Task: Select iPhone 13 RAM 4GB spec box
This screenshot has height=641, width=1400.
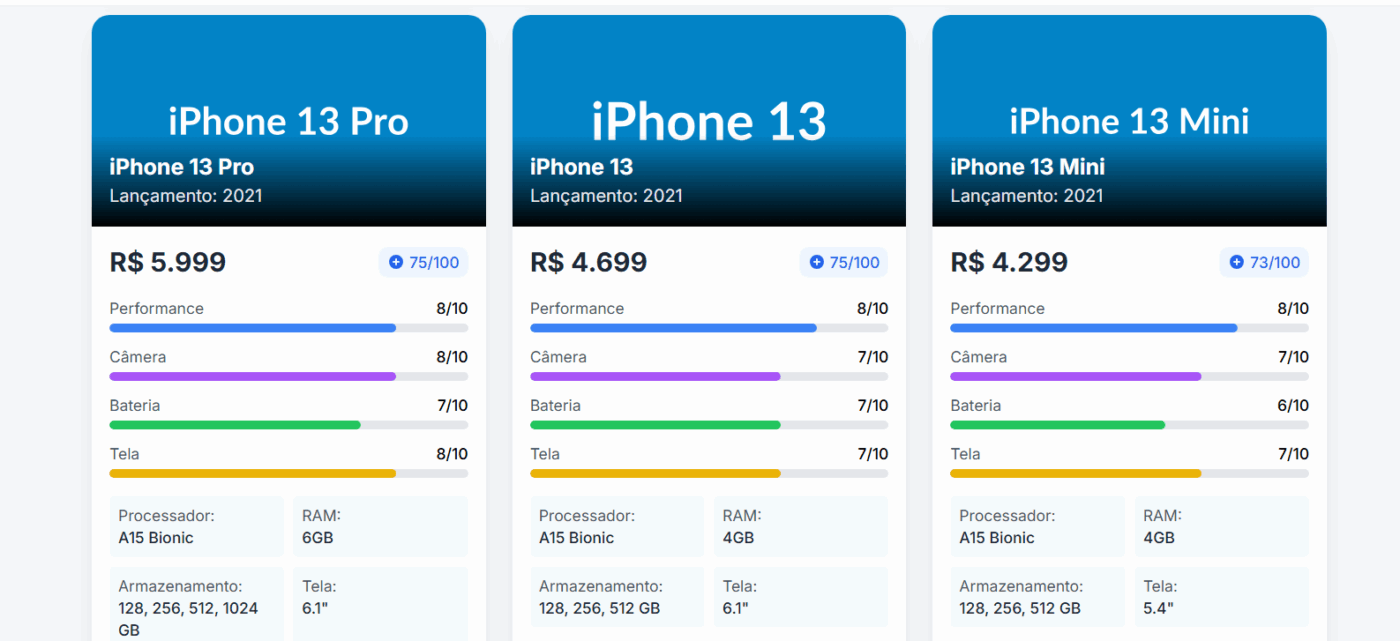Action: pos(800,527)
